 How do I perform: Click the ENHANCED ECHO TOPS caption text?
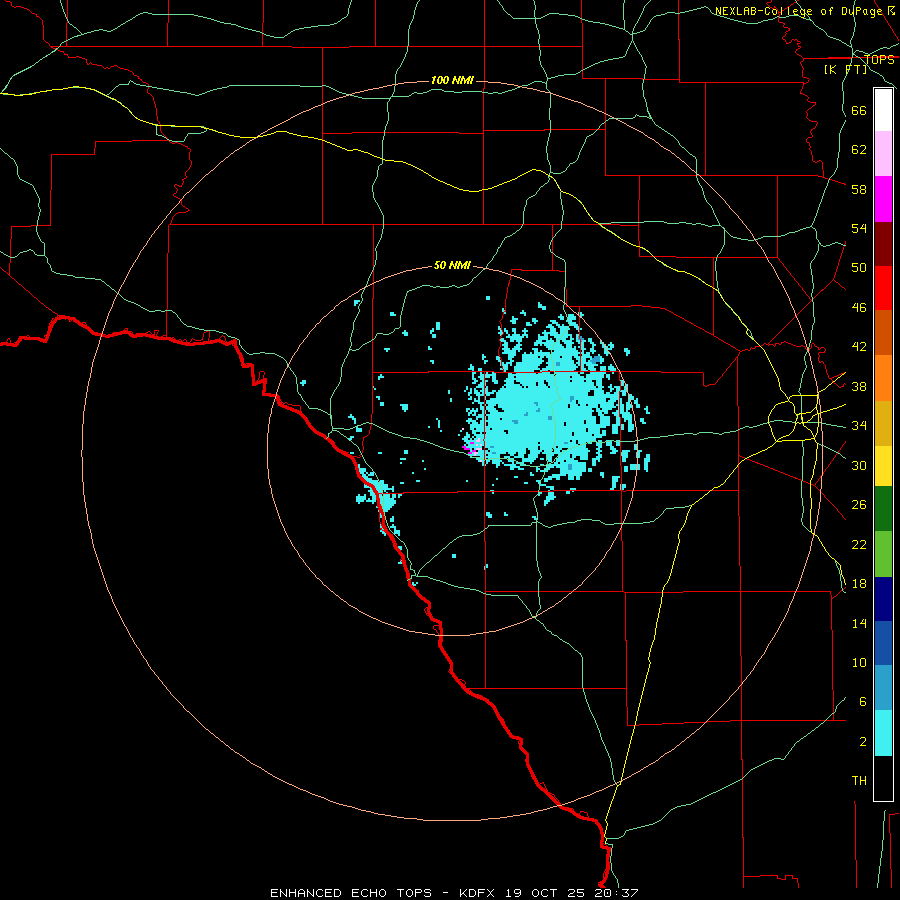coord(351,893)
